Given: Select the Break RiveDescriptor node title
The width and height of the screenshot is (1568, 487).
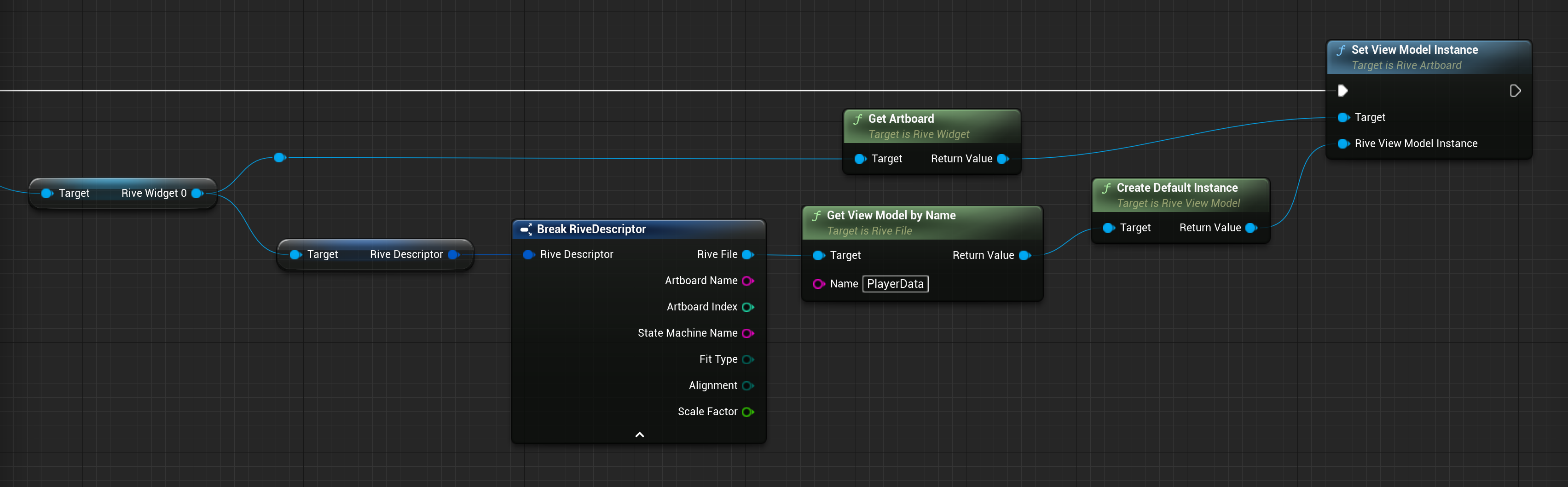Looking at the screenshot, I should (x=591, y=229).
